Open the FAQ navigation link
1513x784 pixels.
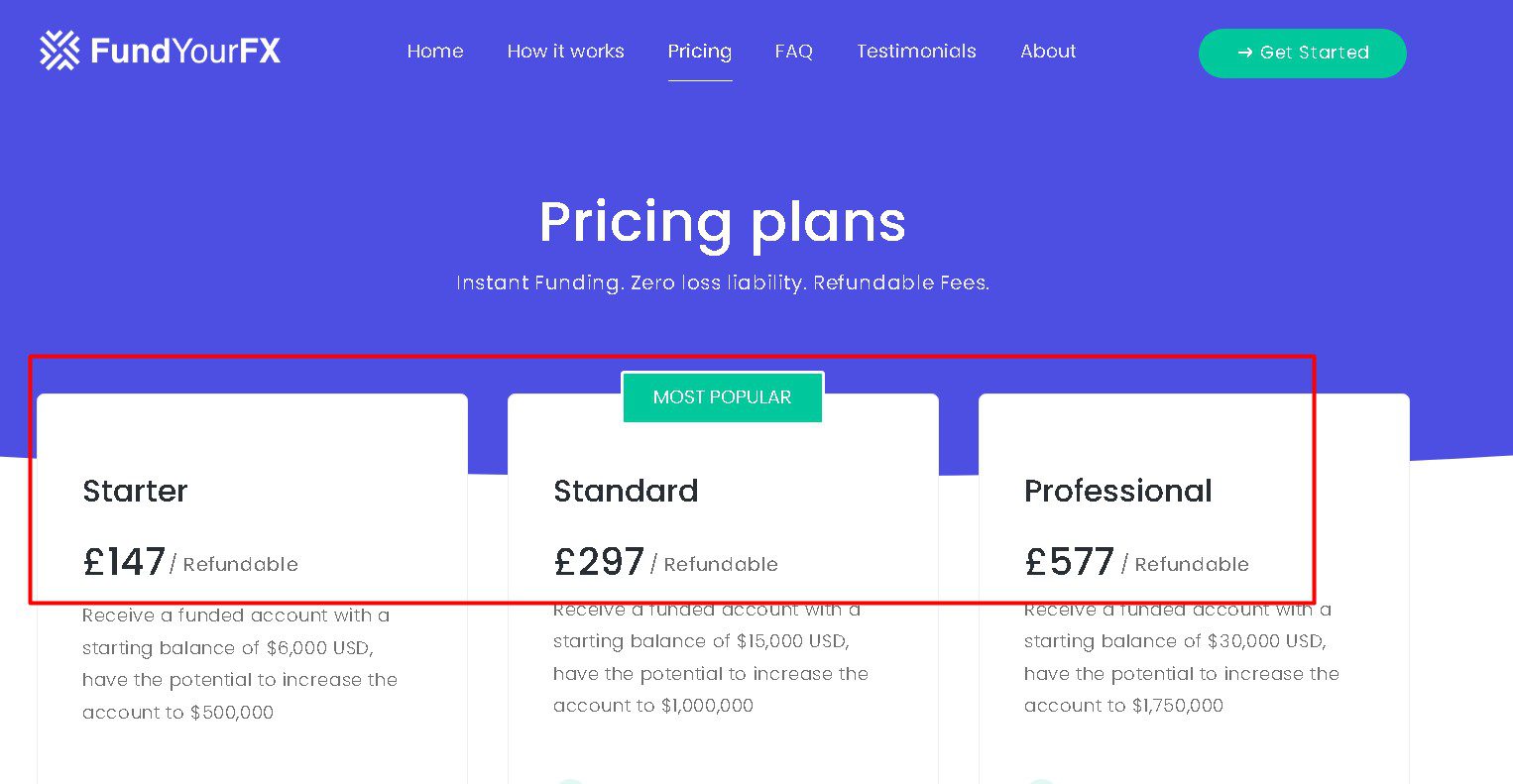tap(794, 52)
